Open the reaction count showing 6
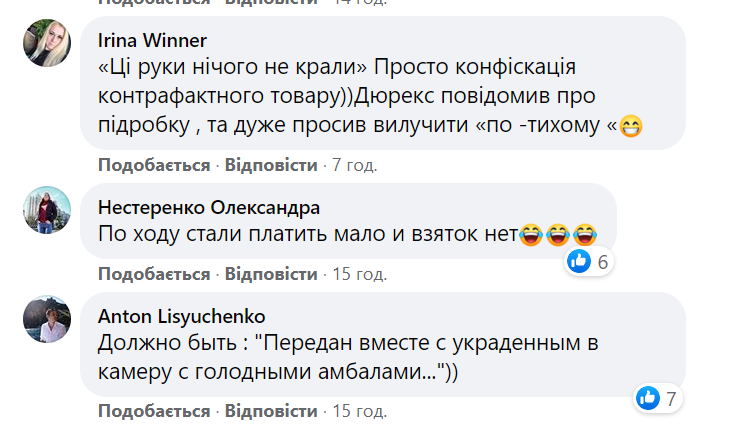 603,262
